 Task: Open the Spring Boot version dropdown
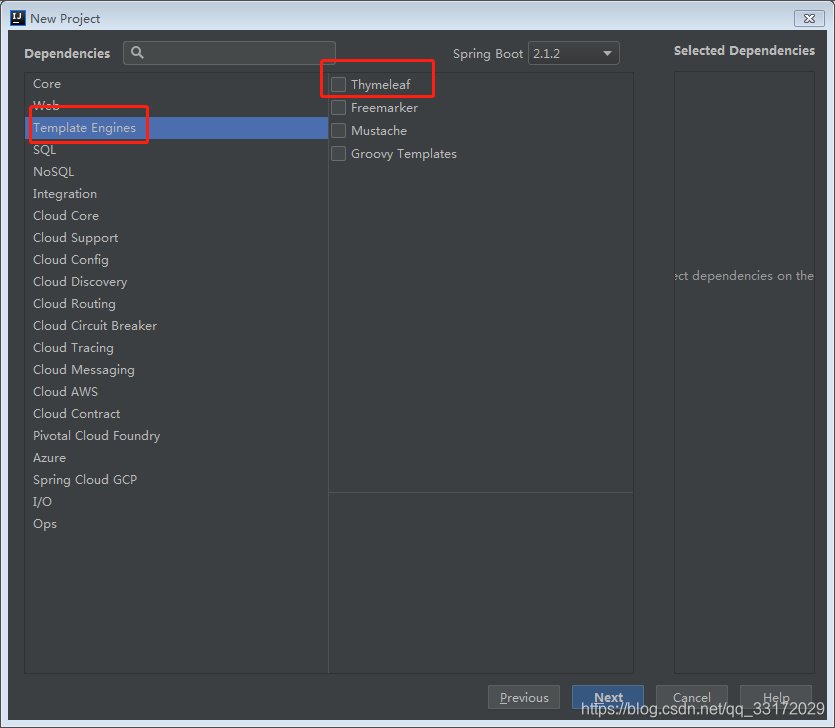click(574, 53)
